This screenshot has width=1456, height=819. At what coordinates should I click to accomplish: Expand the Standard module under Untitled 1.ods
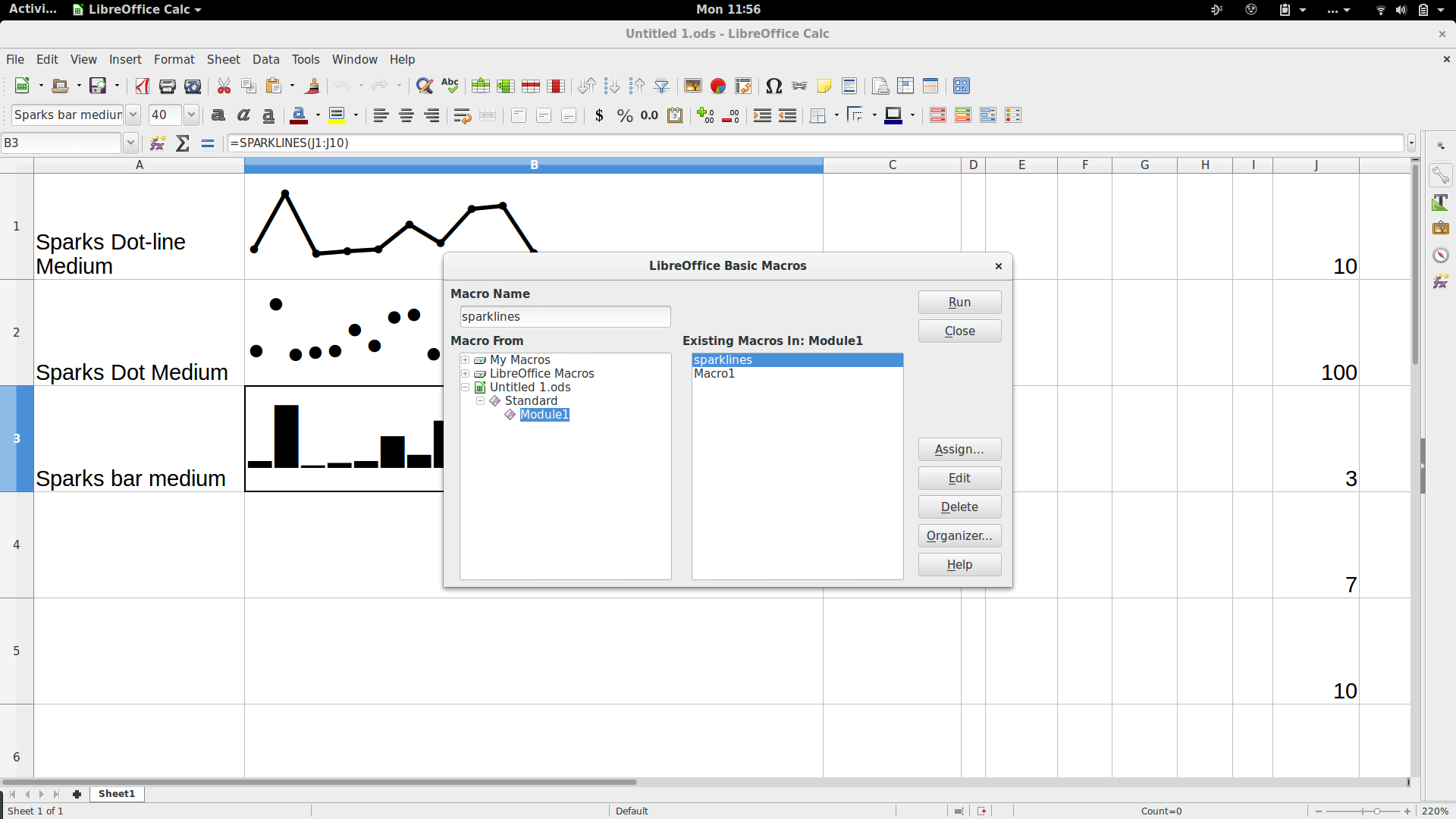(480, 400)
